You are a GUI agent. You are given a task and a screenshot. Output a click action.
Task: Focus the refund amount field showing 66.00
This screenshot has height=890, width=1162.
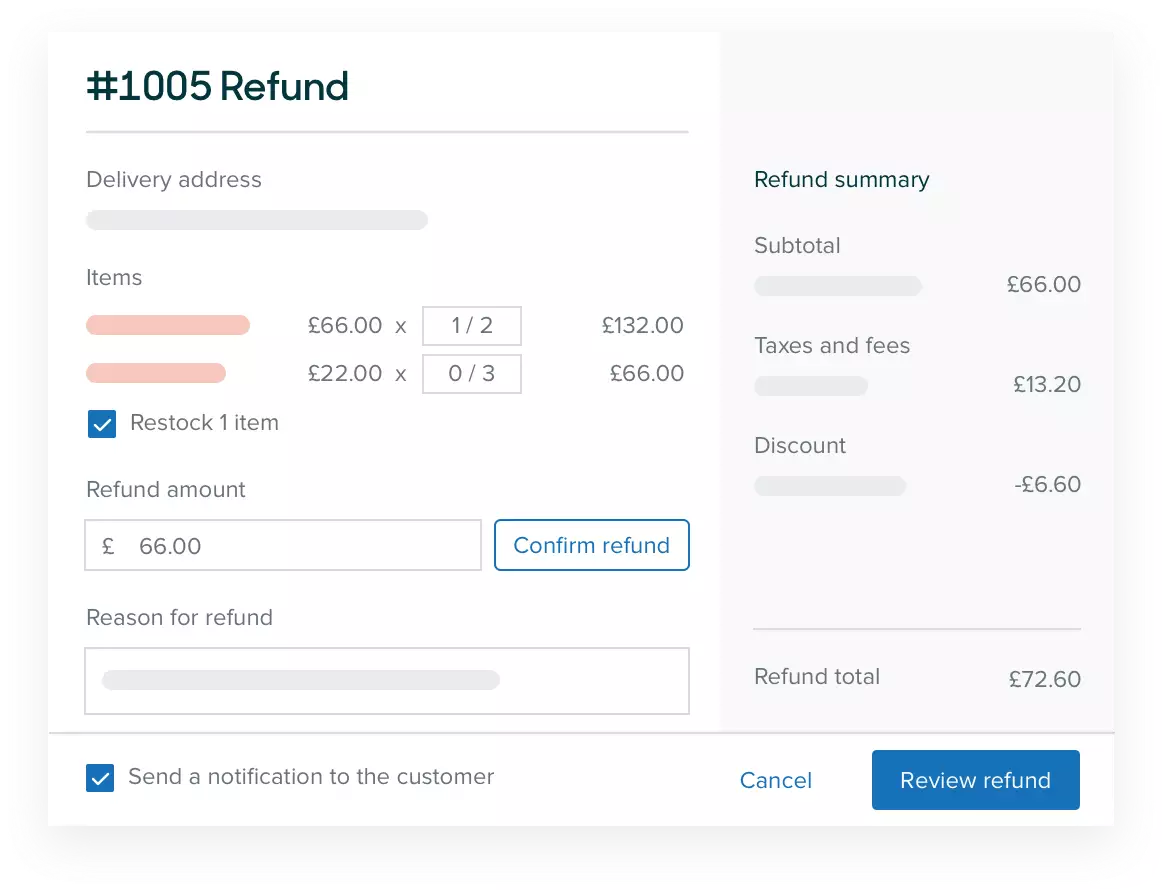283,545
